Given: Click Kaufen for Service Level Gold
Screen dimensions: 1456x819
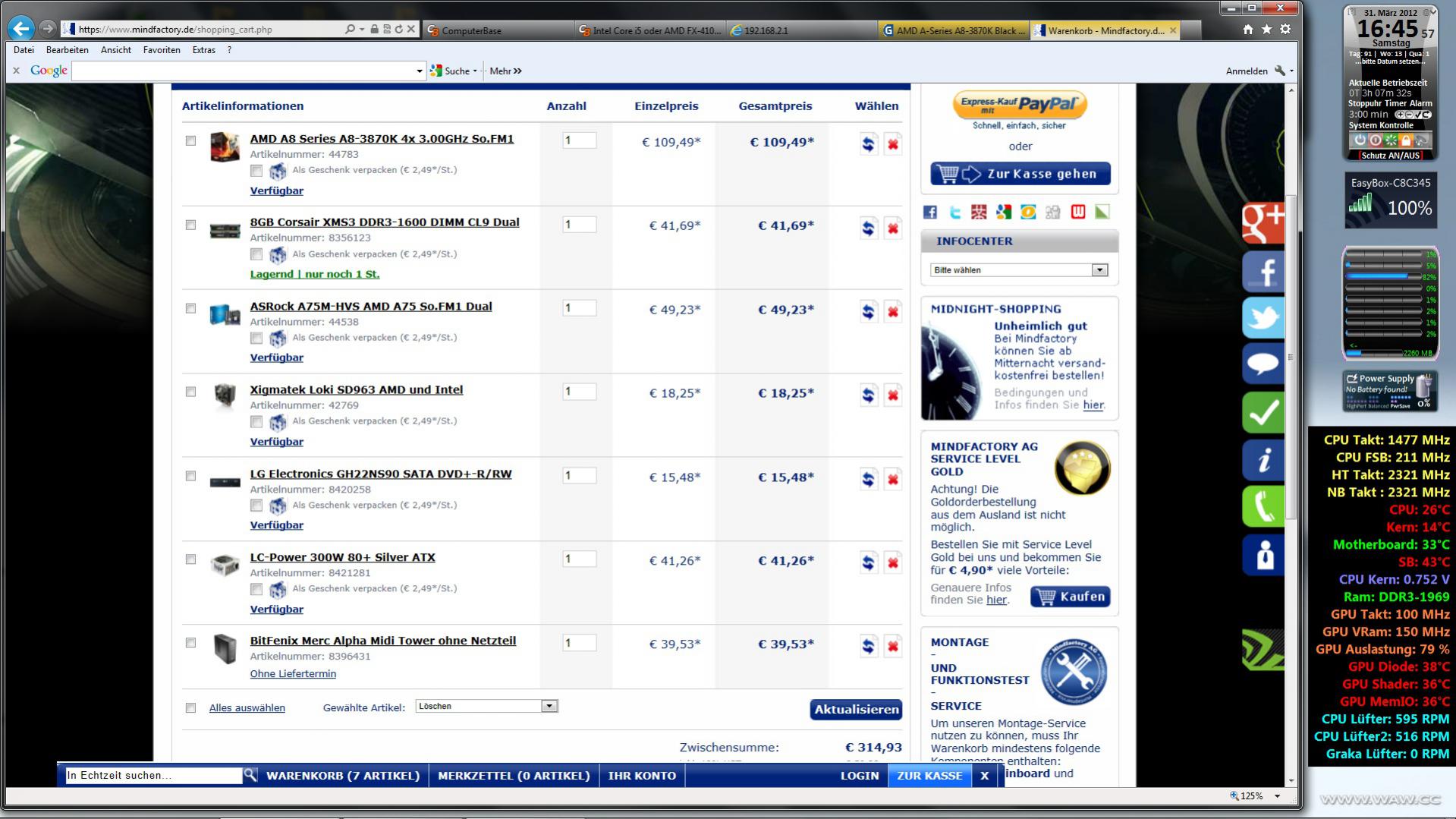Looking at the screenshot, I should (1070, 597).
